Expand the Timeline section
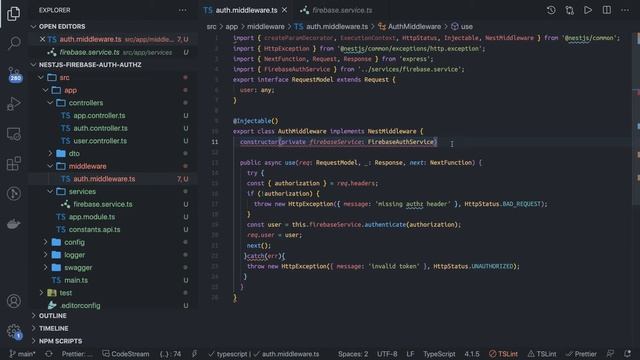The width and height of the screenshot is (640, 360). click(53, 329)
